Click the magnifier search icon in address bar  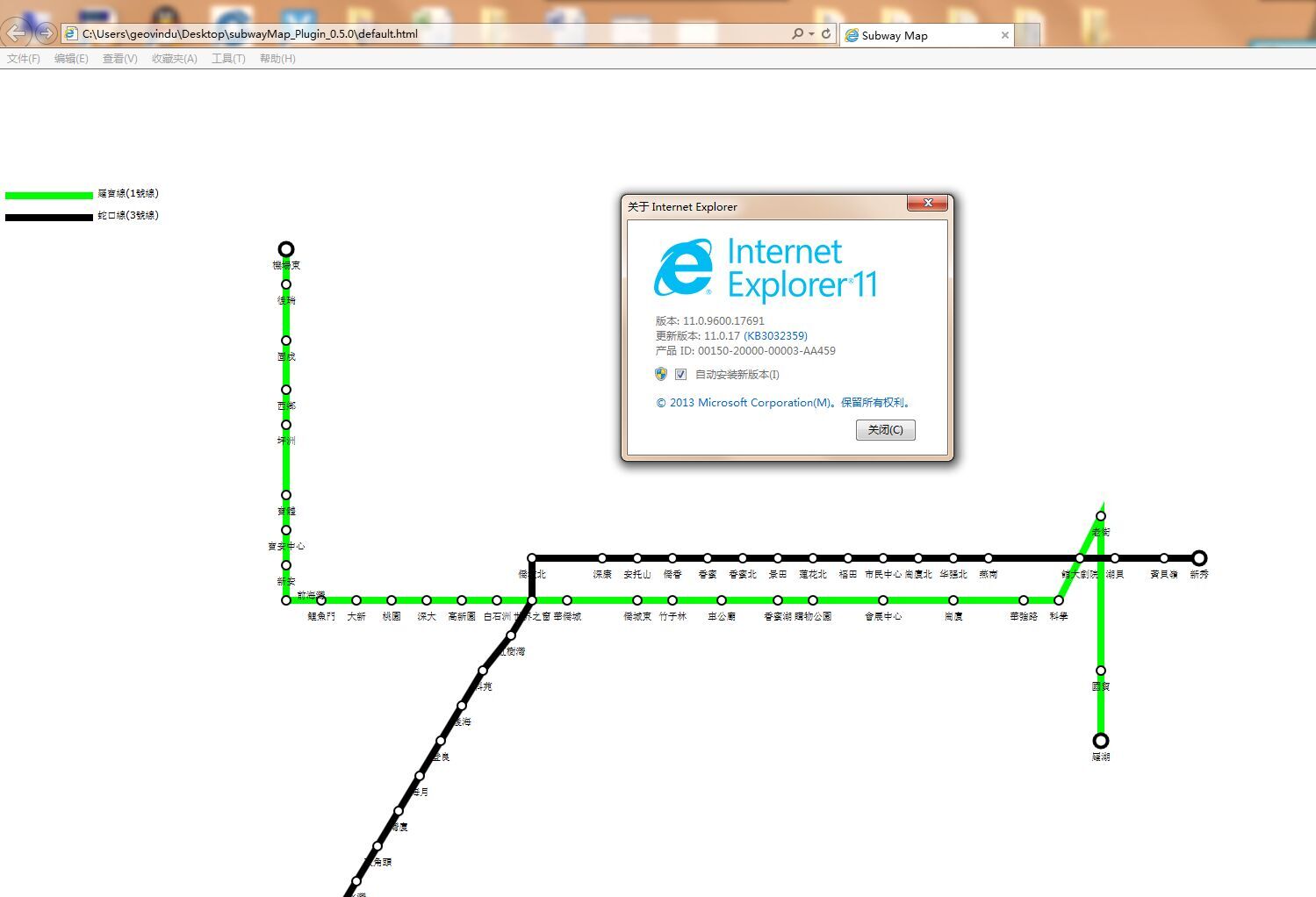[x=797, y=34]
